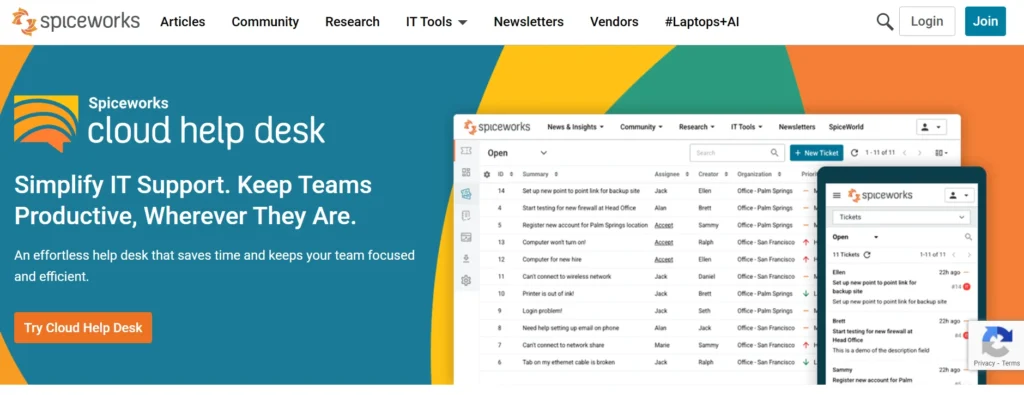Viewport: 1024px width, 395px height.
Task: Sort the table by the ID column arrows
Action: [x=511, y=174]
